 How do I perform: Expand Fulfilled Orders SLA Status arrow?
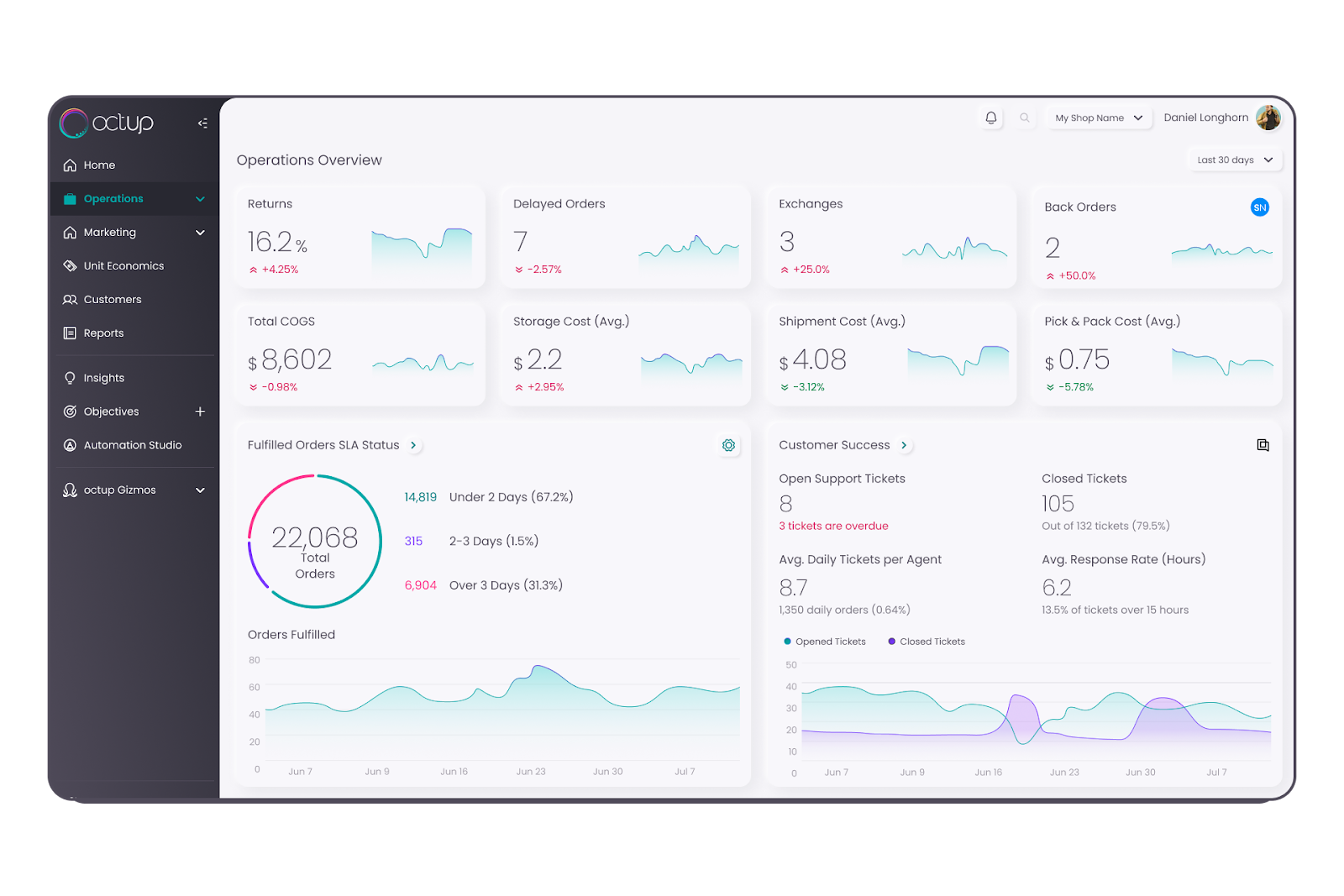(x=413, y=445)
